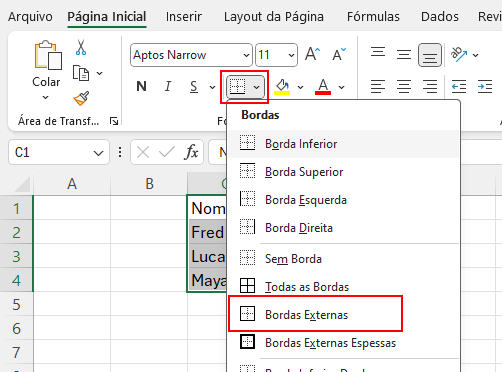Open Layout da Página tab
The image size is (502, 372).
pyautogui.click(x=274, y=17)
